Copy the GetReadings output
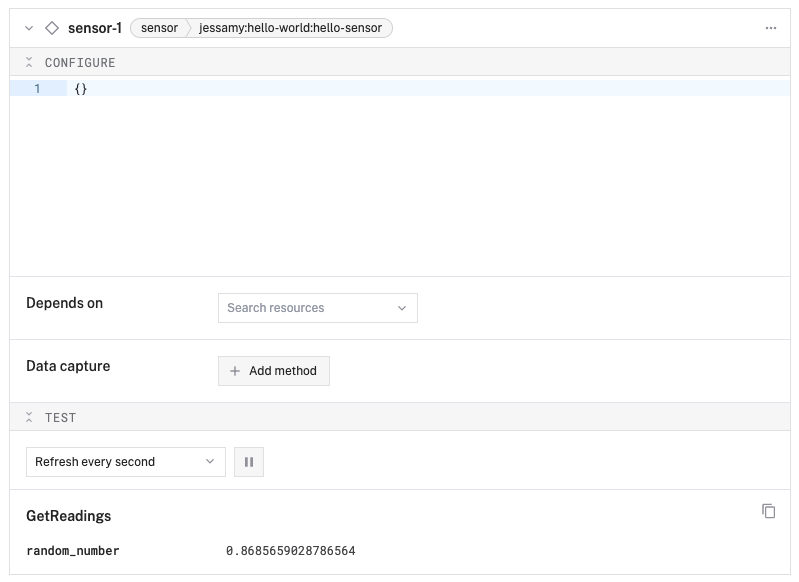Image resolution: width=799 pixels, height=582 pixels. [768, 511]
